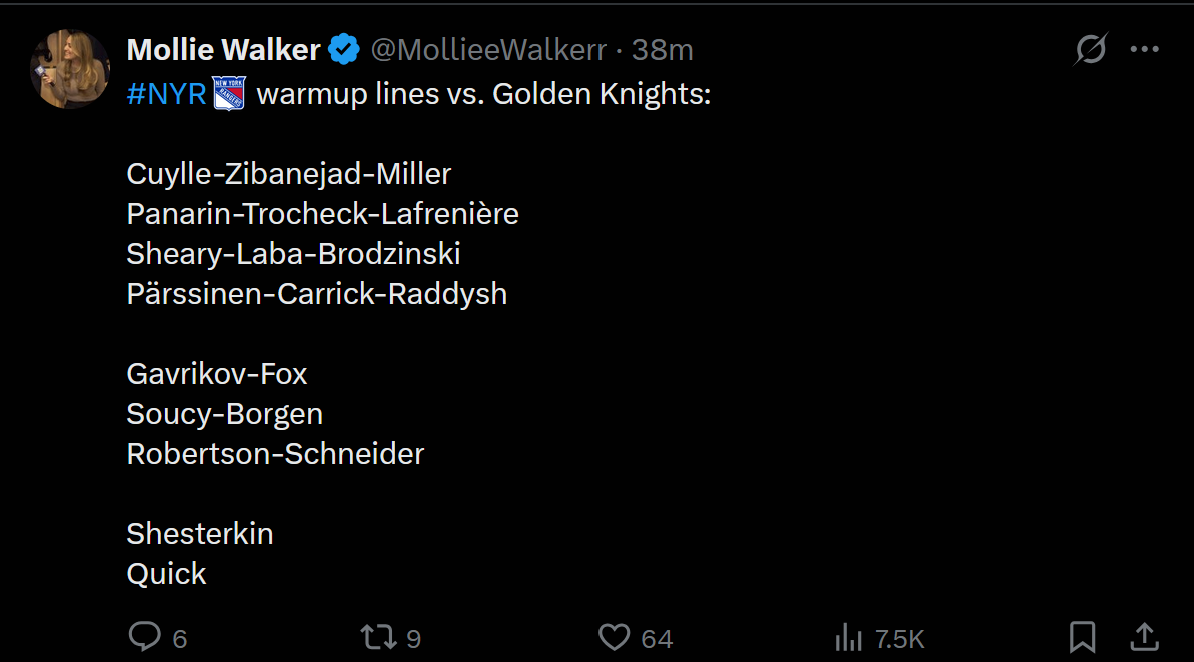Like the tweet with the heart icon

coord(614,637)
